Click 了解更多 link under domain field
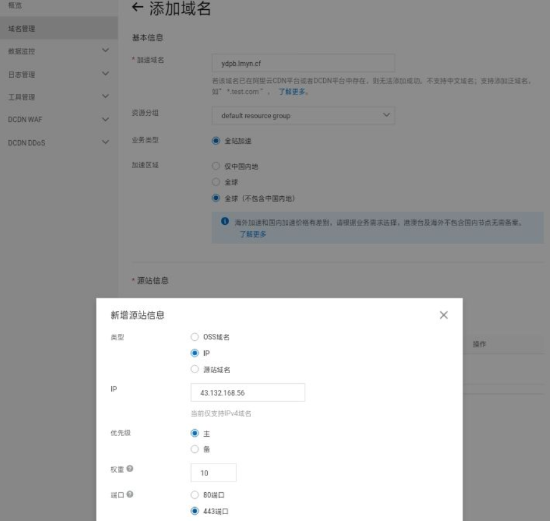This screenshot has width=552, height=521. point(291,92)
